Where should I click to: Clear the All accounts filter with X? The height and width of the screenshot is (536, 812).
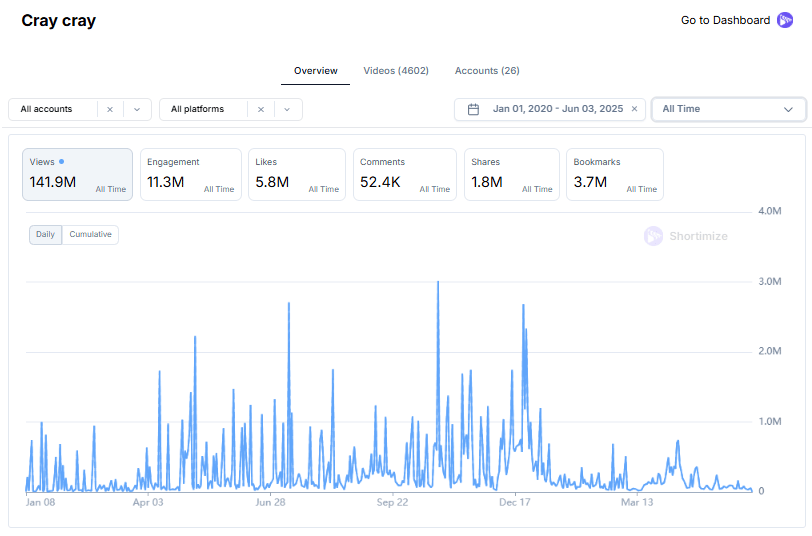tap(110, 109)
